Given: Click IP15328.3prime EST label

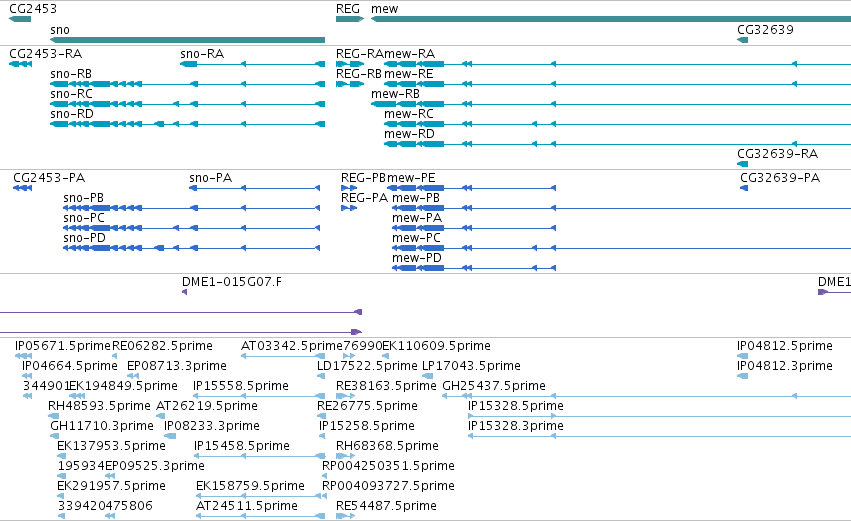Looking at the screenshot, I should coord(516,427).
